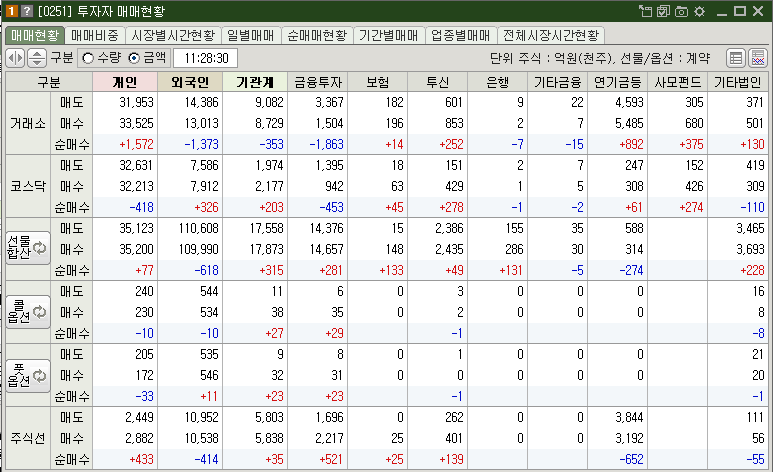Click the 연기금등 column header
The height and width of the screenshot is (472, 773).
click(x=618, y=82)
